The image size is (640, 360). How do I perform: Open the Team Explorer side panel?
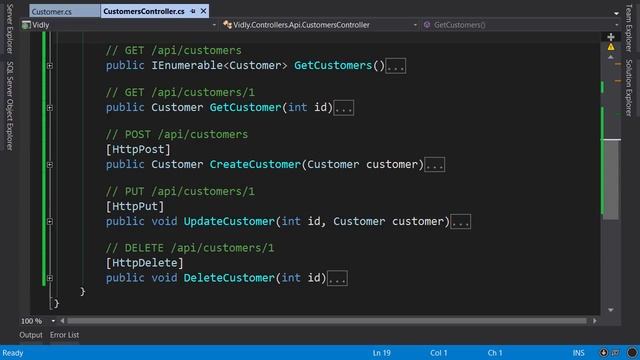[x=629, y=28]
